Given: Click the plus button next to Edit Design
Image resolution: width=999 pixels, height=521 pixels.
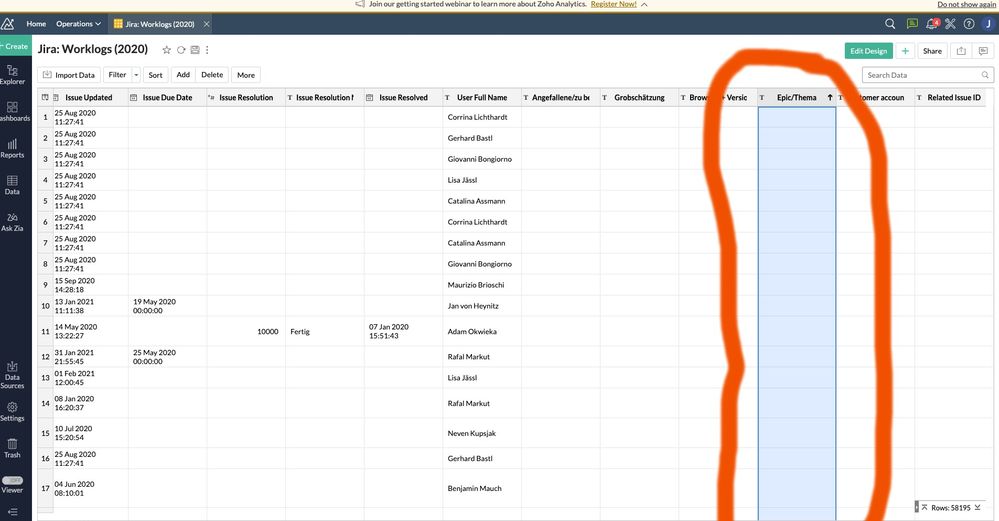Looking at the screenshot, I should (905, 51).
